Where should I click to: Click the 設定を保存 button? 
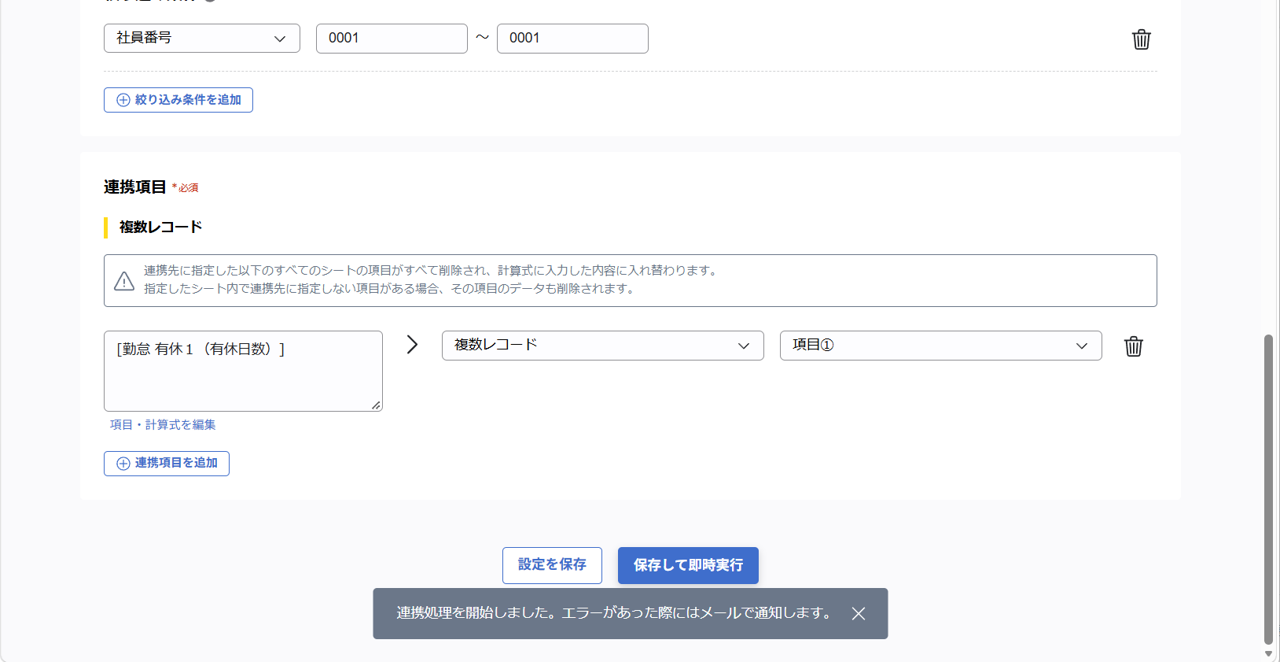552,565
